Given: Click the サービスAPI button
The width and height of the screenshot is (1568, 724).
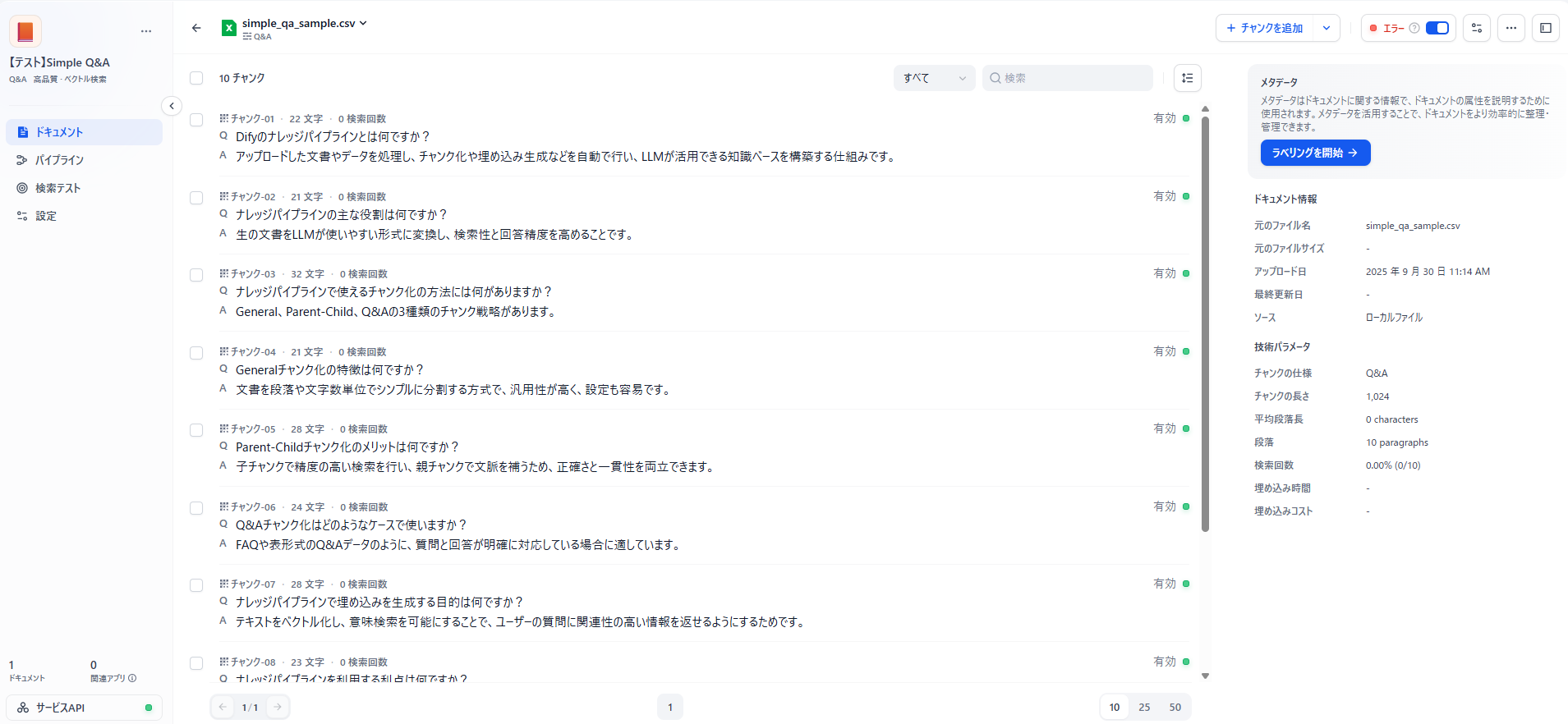Looking at the screenshot, I should pyautogui.click(x=84, y=708).
